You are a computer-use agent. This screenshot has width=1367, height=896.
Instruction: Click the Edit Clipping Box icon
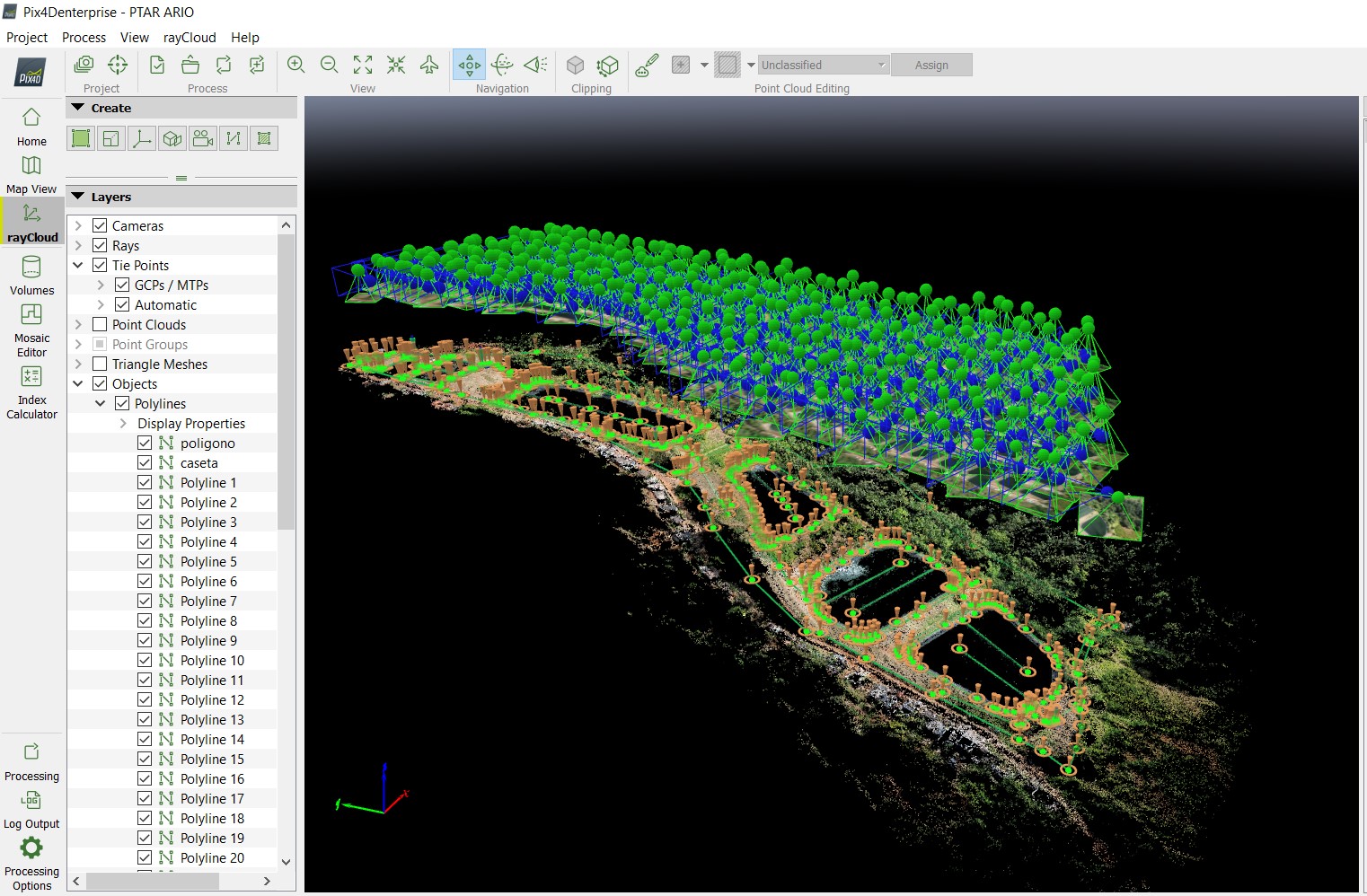608,65
